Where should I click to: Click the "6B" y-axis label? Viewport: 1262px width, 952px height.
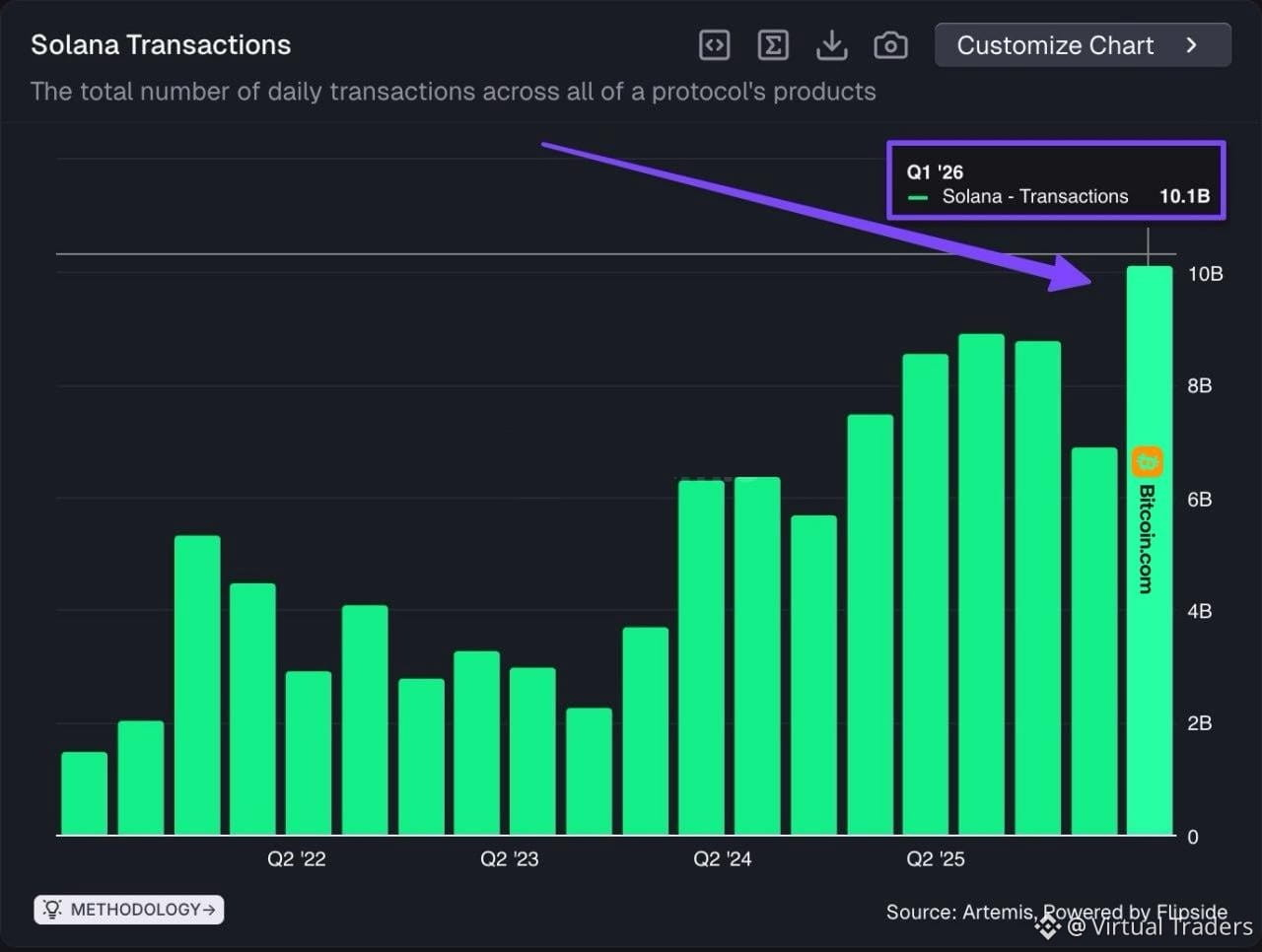pos(1200,500)
